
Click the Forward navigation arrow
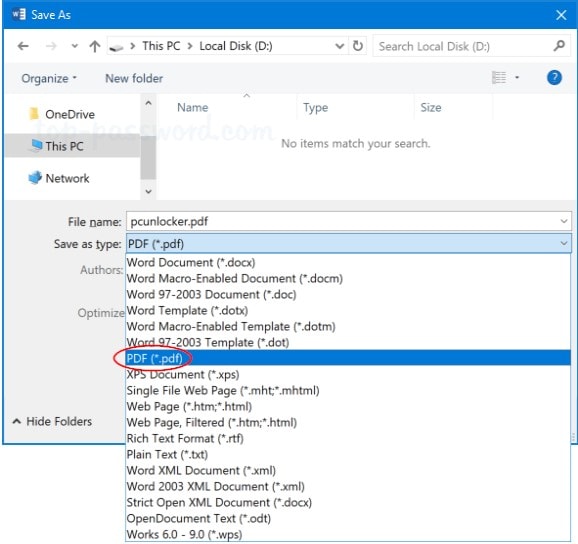[51, 46]
